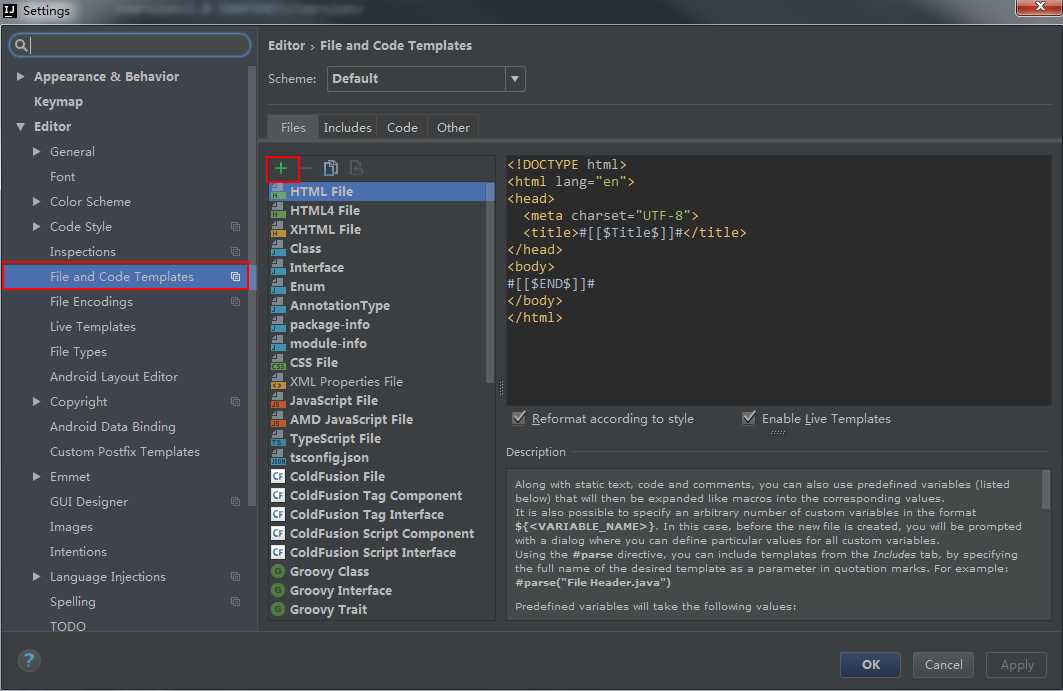
Task: Select package-info in template list
Action: (329, 325)
